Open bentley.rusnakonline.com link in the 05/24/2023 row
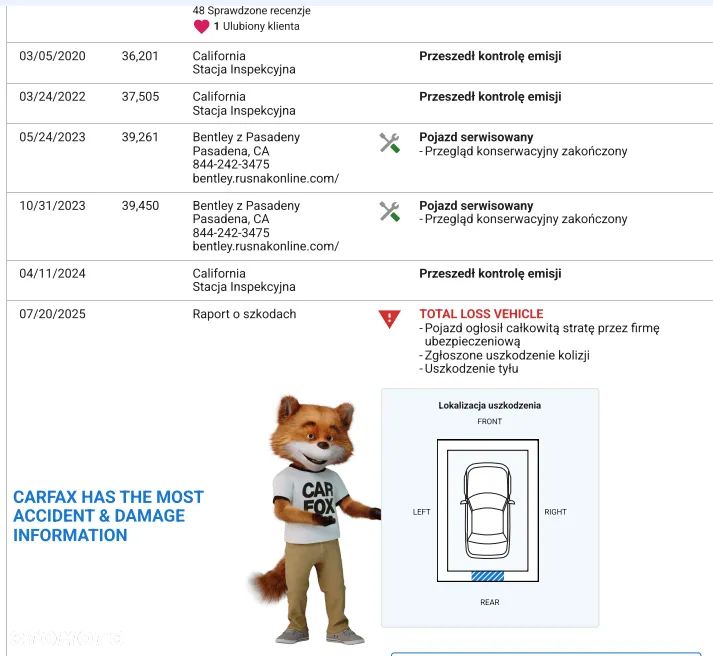This screenshot has width=713, height=656. [266, 178]
